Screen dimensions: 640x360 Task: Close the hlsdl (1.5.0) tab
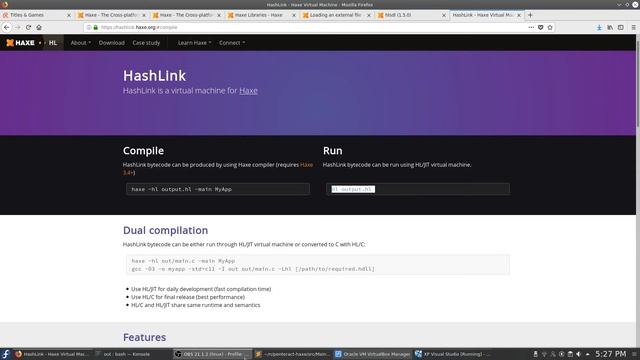(x=444, y=15)
